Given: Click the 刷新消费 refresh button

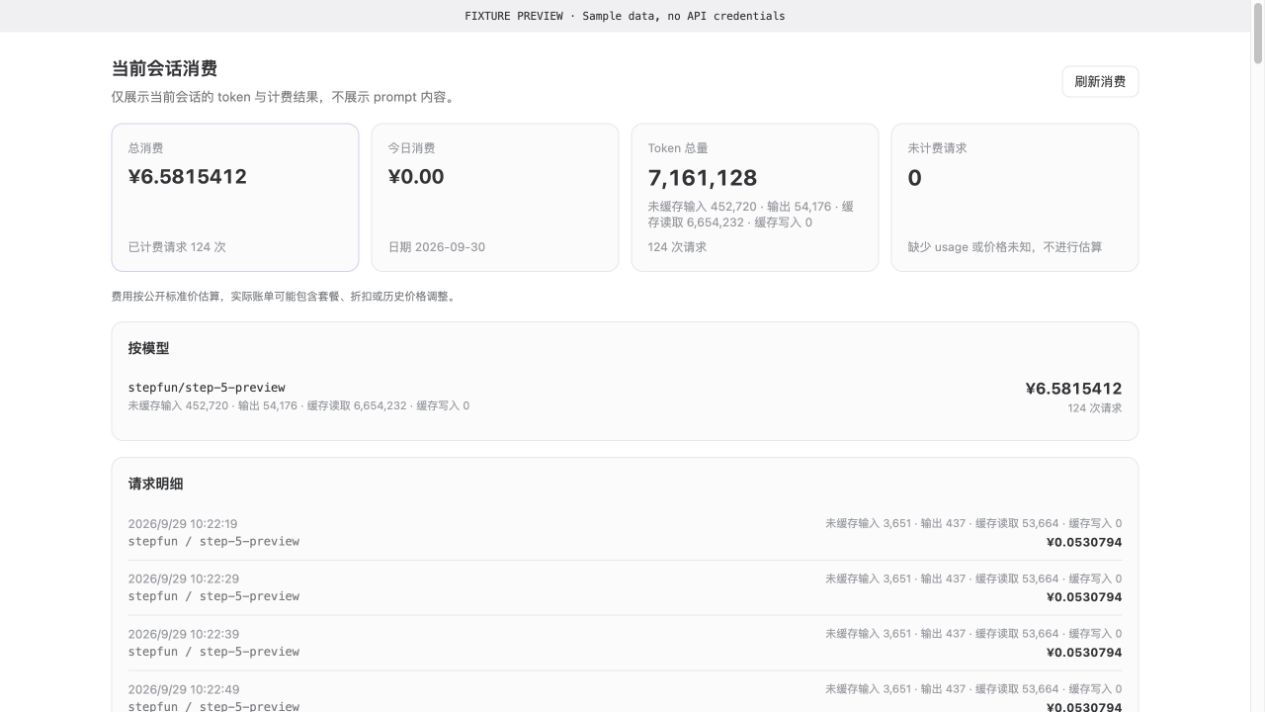Looking at the screenshot, I should pyautogui.click(x=1100, y=82).
